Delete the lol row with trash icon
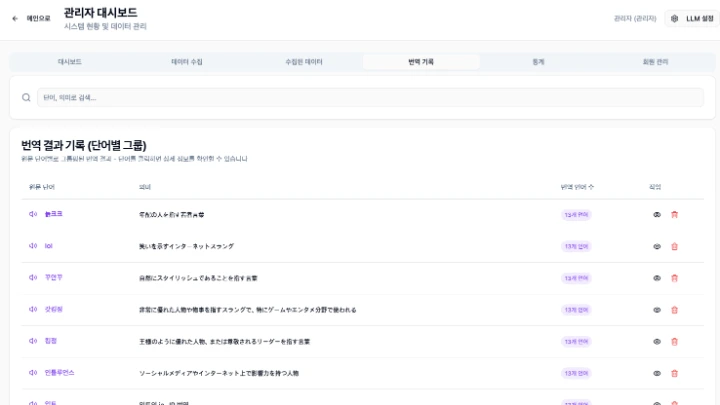This screenshot has height=405, width=720. click(x=675, y=247)
